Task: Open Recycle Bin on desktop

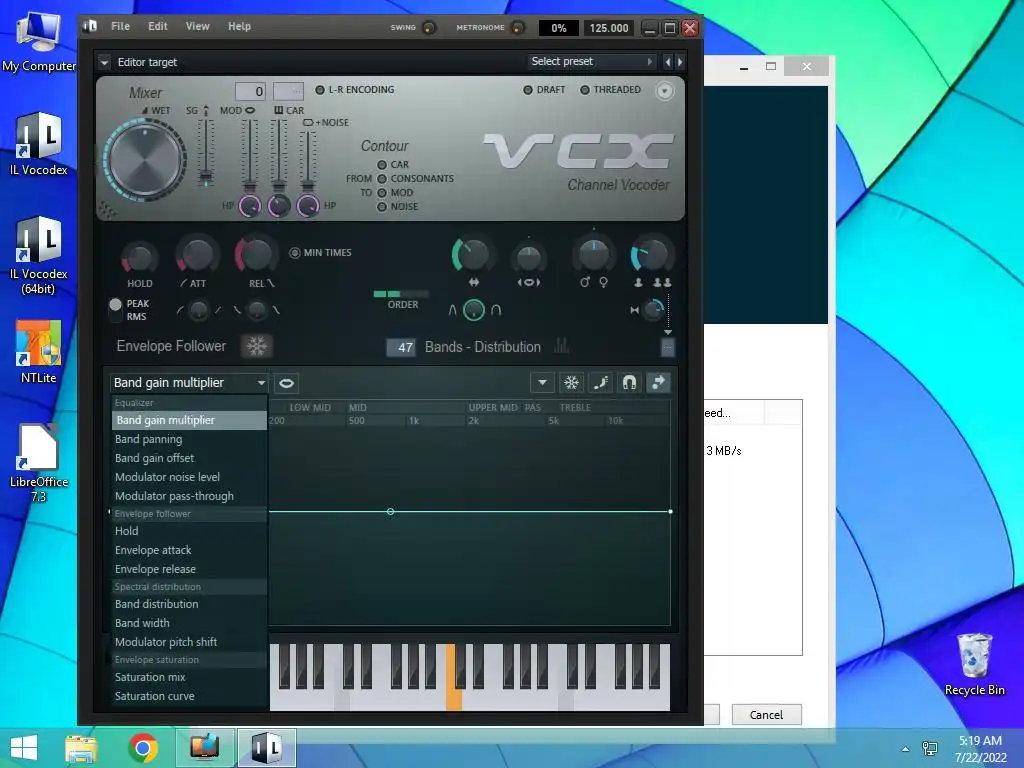Action: [974, 665]
